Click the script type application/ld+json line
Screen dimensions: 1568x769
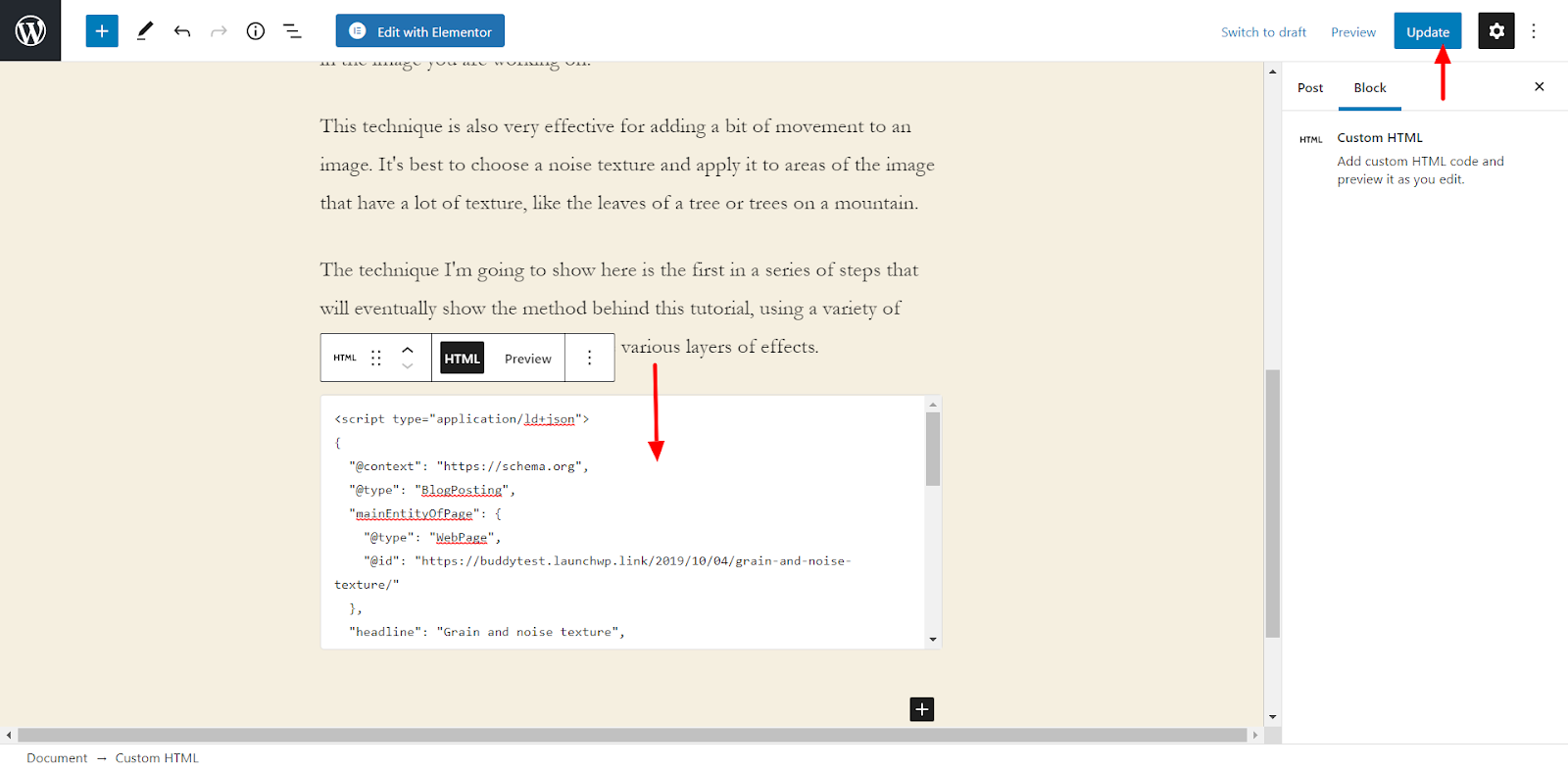[x=462, y=418]
